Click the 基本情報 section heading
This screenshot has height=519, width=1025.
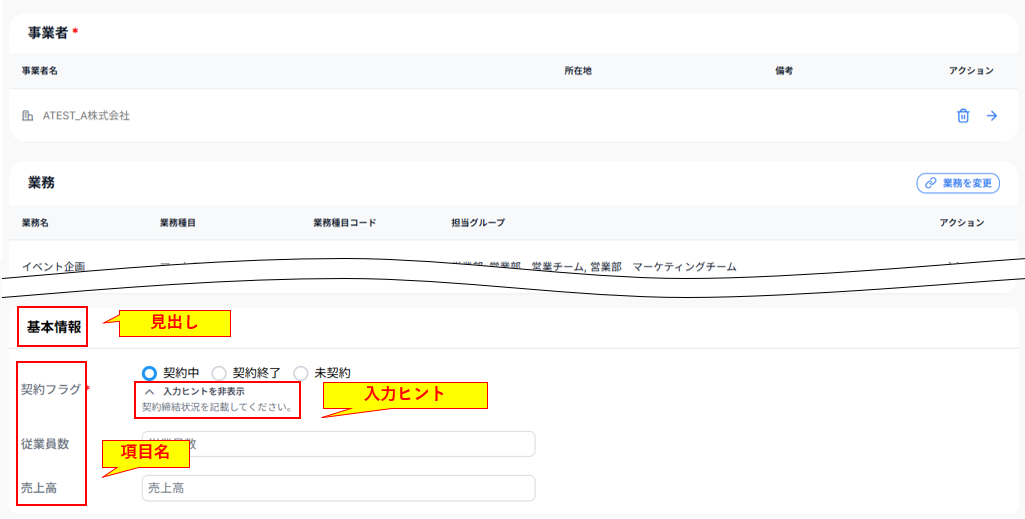(x=54, y=327)
